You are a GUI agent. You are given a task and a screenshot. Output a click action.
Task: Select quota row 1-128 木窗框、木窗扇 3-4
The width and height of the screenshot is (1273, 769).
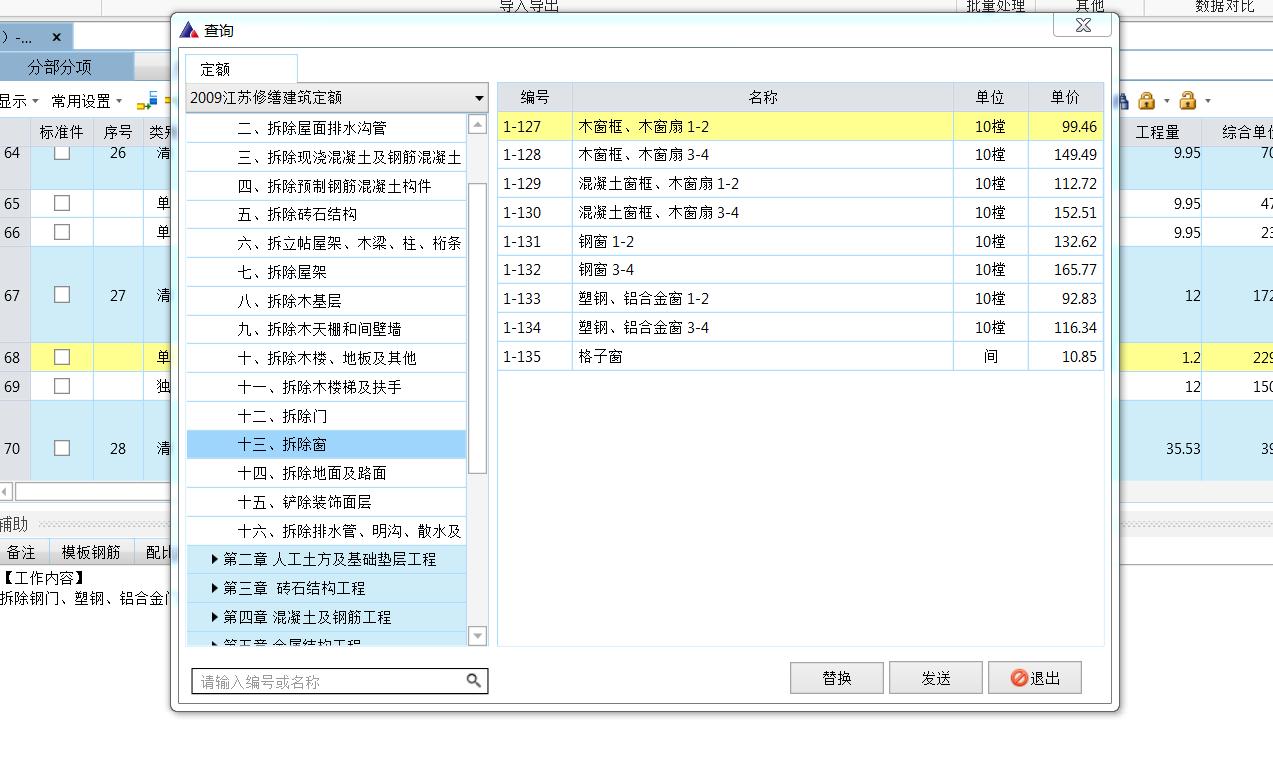[x=800, y=155]
